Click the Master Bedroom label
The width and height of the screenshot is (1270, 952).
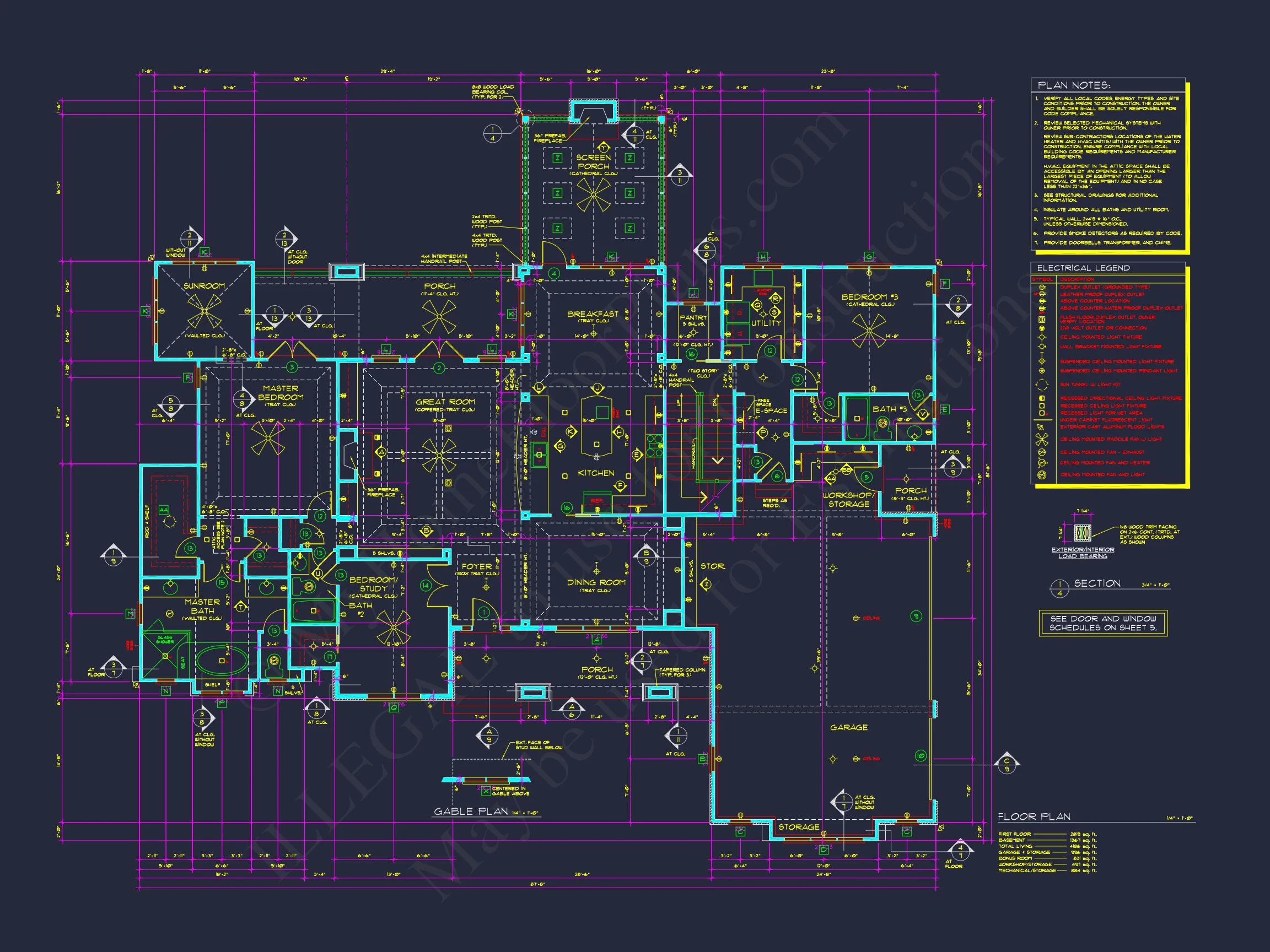click(281, 392)
